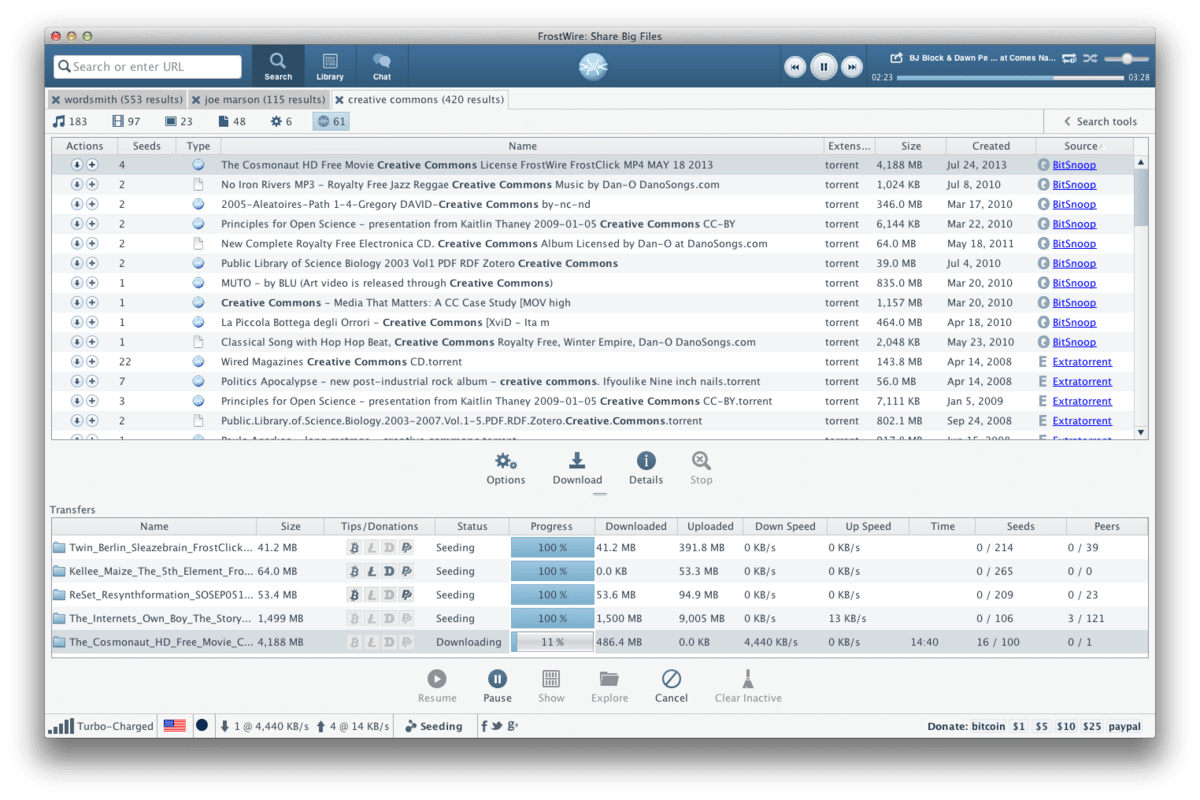Pause the currently playing song
Screen dimensions: 1200x800
click(823, 66)
